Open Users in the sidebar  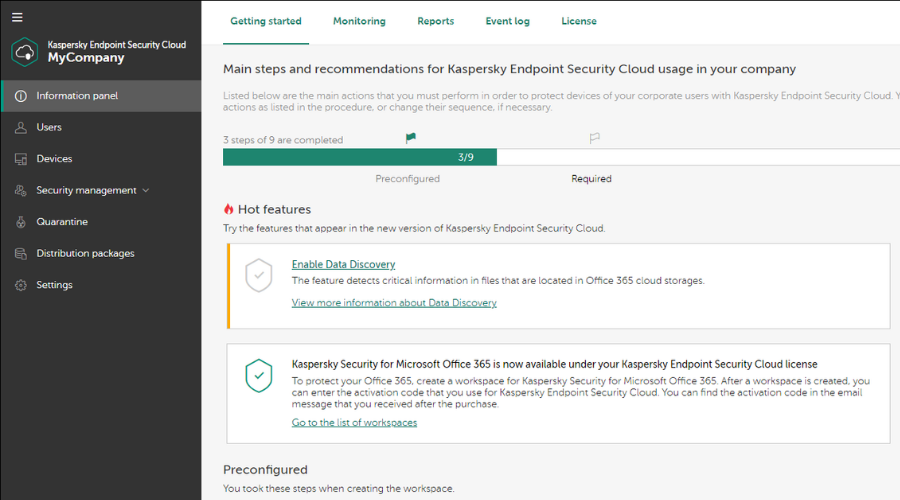[x=101, y=127]
